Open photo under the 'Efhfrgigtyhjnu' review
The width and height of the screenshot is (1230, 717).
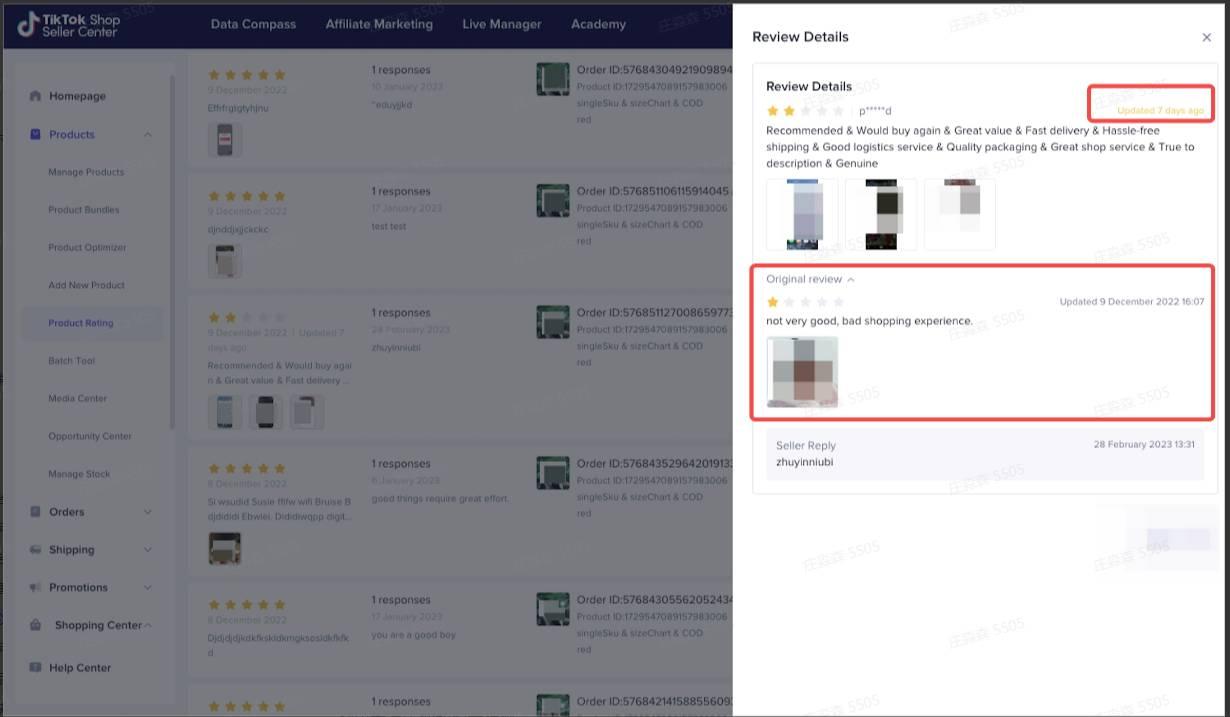(x=225, y=139)
